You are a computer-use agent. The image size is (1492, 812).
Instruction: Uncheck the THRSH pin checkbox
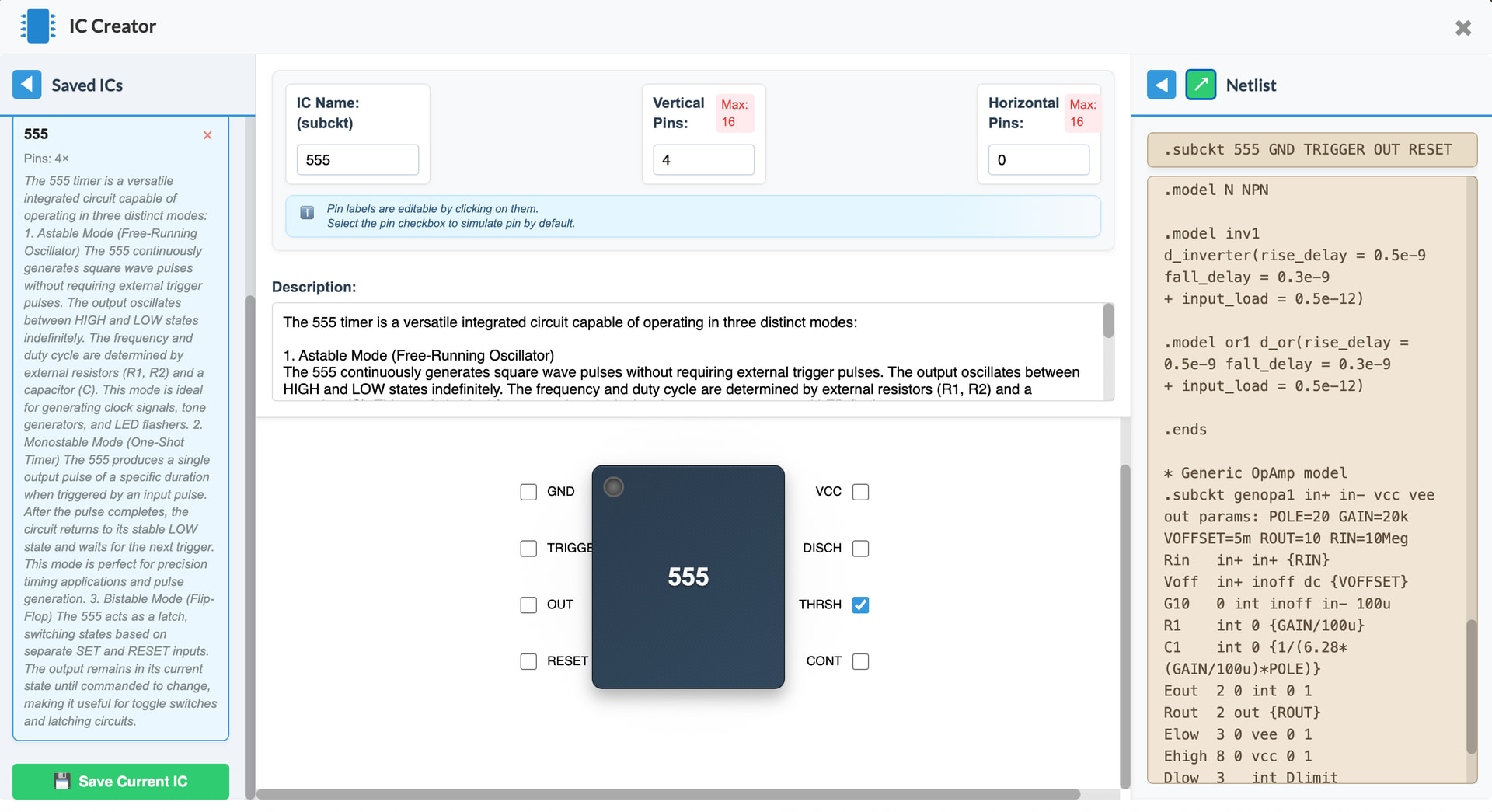point(860,605)
